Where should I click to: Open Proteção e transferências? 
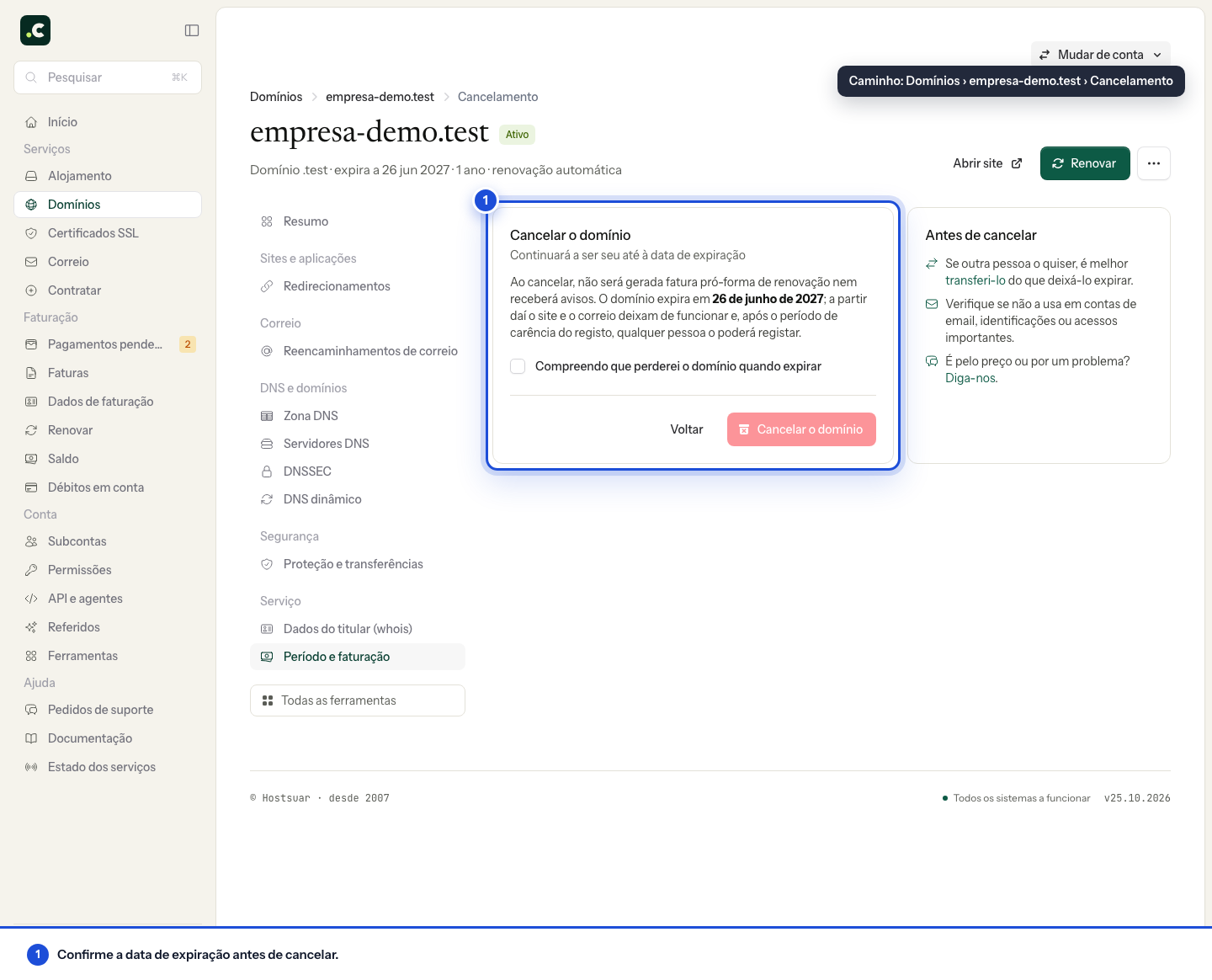click(358, 564)
